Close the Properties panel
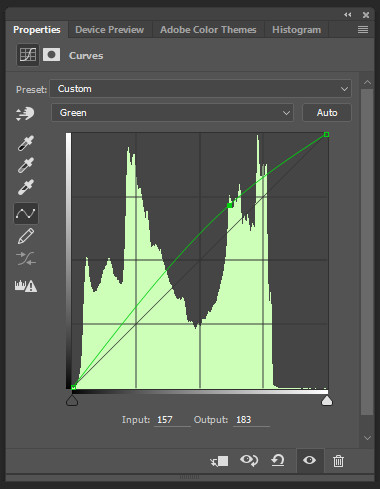 (366, 15)
